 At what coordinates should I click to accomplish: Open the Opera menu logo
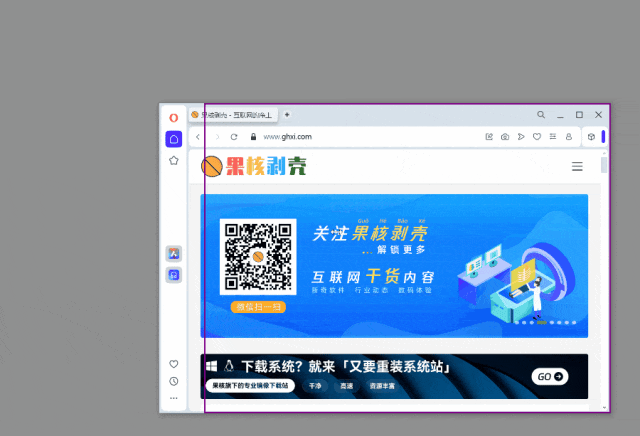coord(173,118)
